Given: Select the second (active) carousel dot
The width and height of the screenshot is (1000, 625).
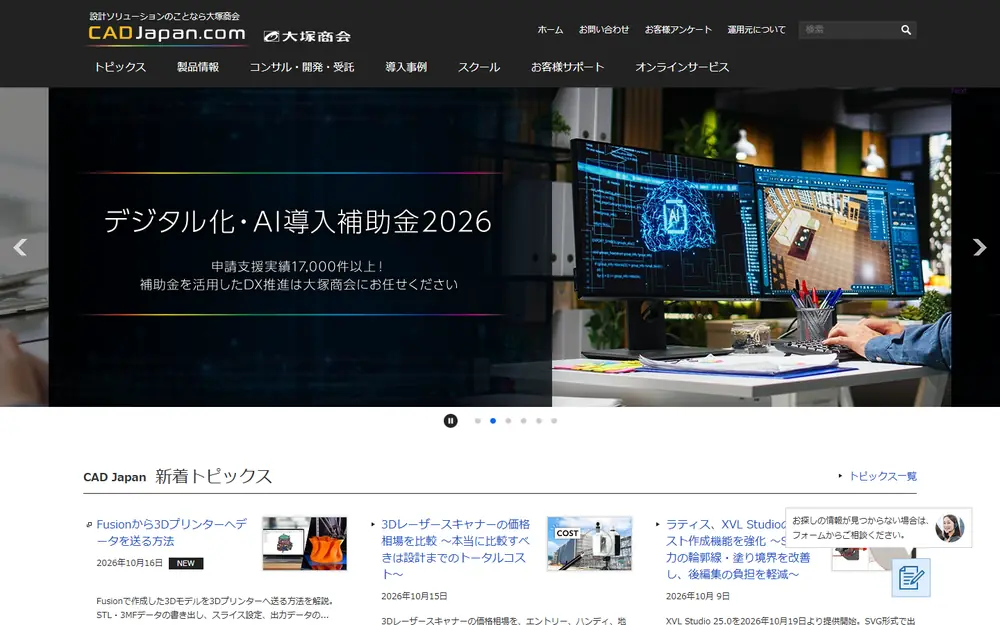Looking at the screenshot, I should click(x=493, y=421).
